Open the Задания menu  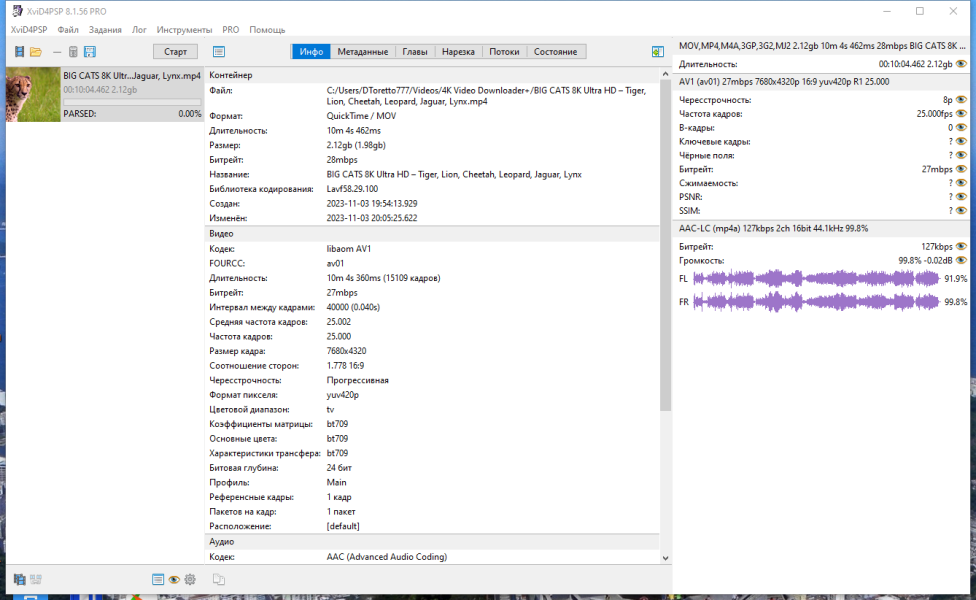click(105, 30)
